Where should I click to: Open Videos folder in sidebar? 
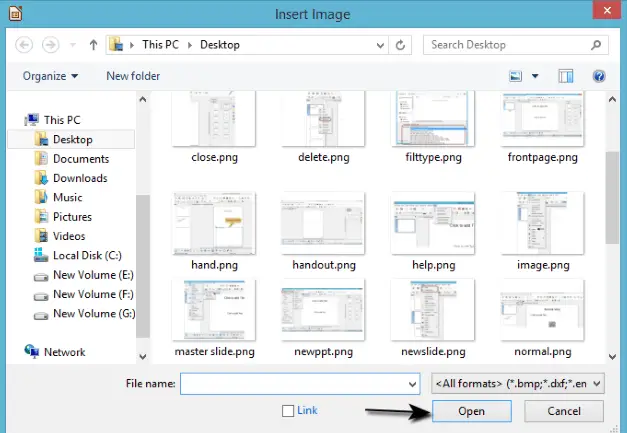[x=69, y=236]
